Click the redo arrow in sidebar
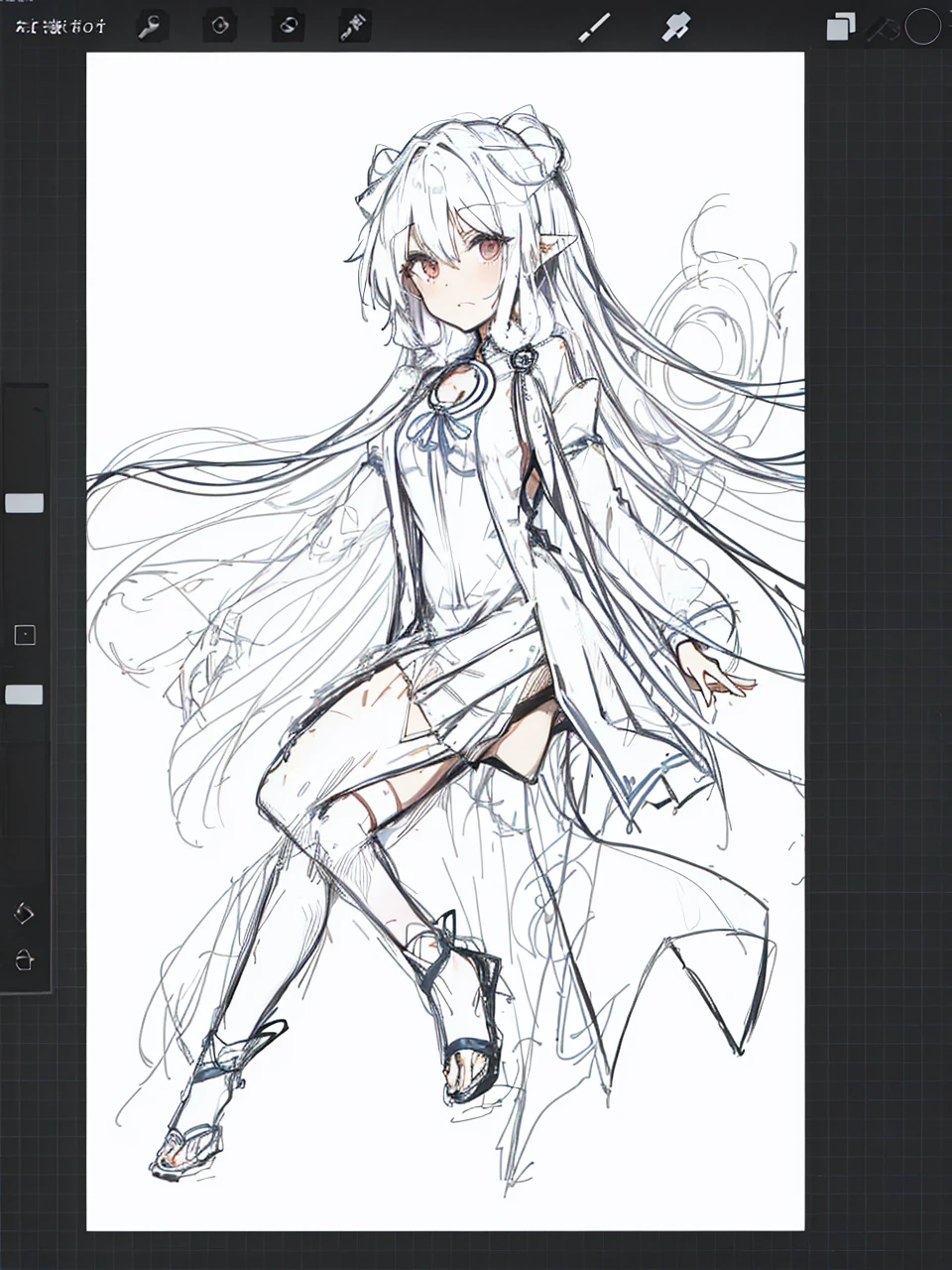The image size is (952, 1270). coord(25,959)
